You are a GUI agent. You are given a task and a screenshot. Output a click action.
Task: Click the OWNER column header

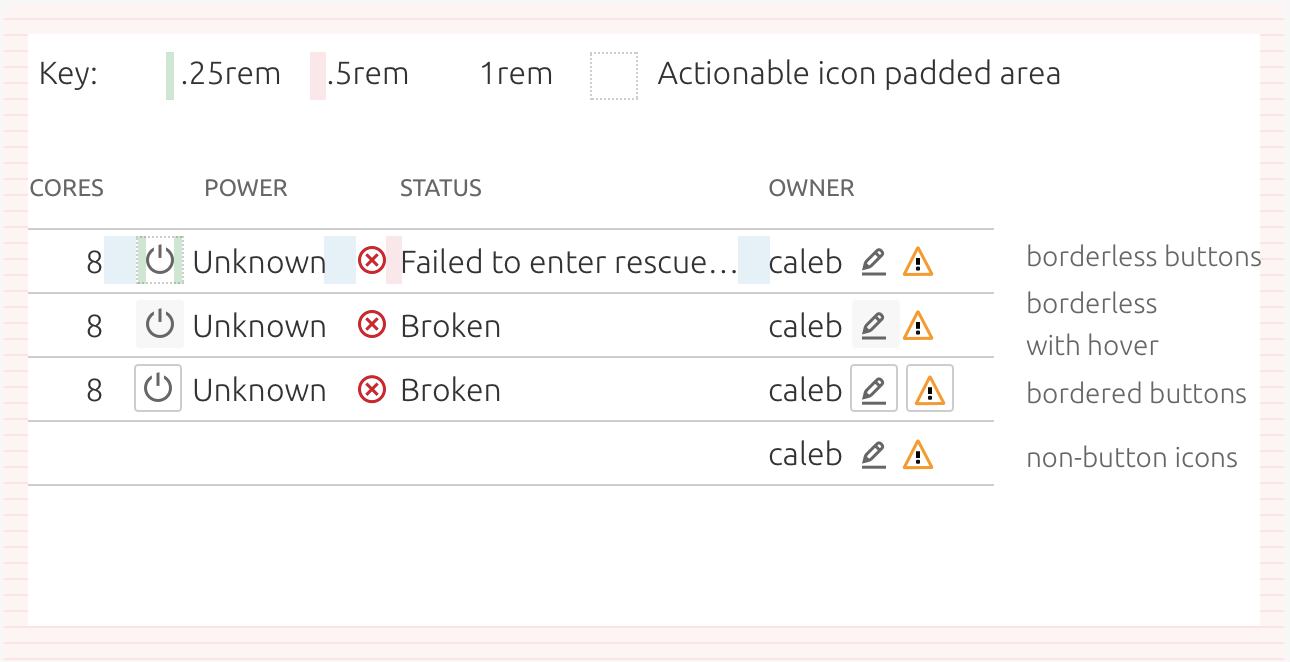click(x=811, y=188)
